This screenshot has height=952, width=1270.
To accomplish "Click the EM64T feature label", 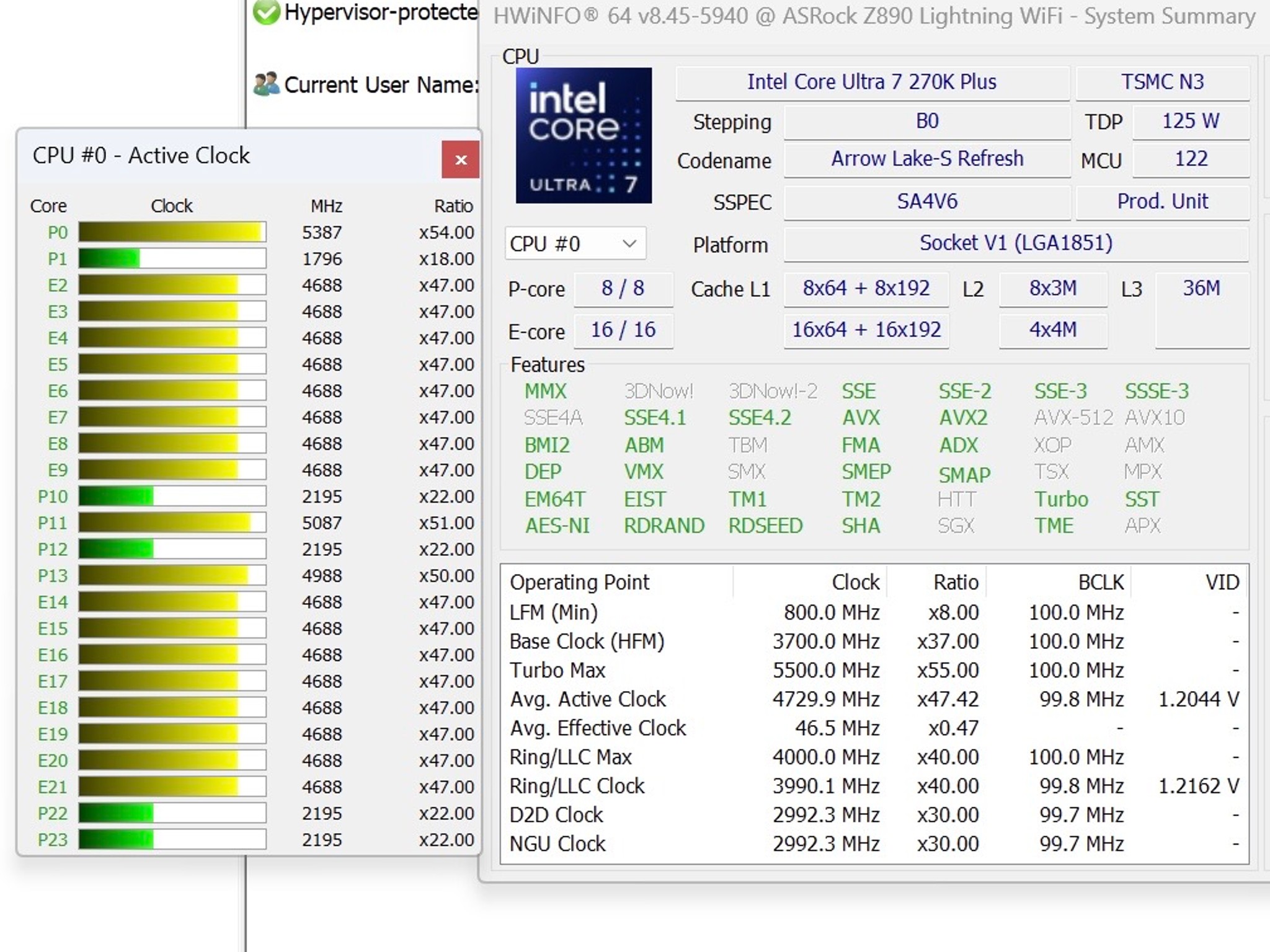I will tap(554, 500).
